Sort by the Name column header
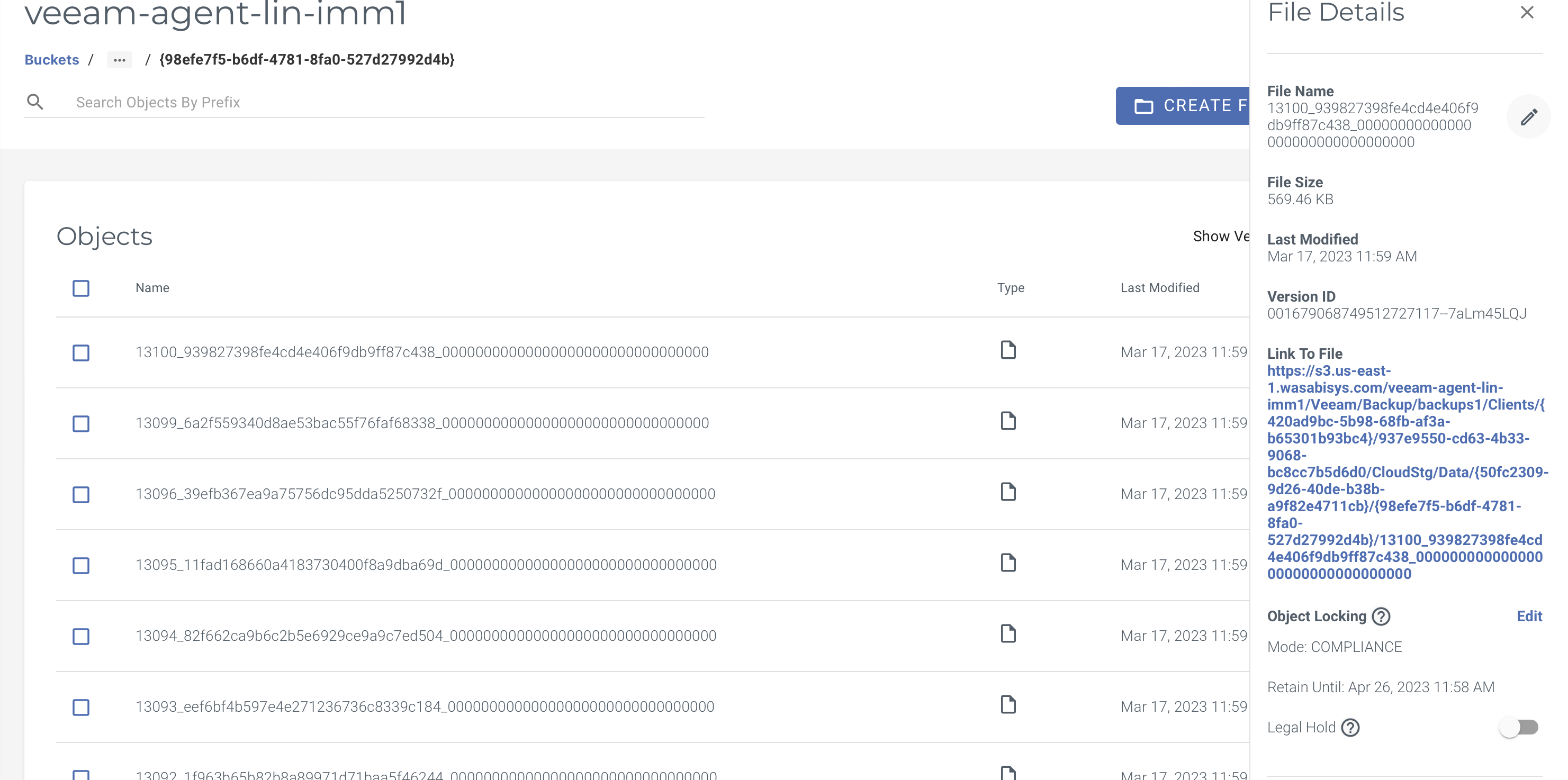 coord(152,288)
